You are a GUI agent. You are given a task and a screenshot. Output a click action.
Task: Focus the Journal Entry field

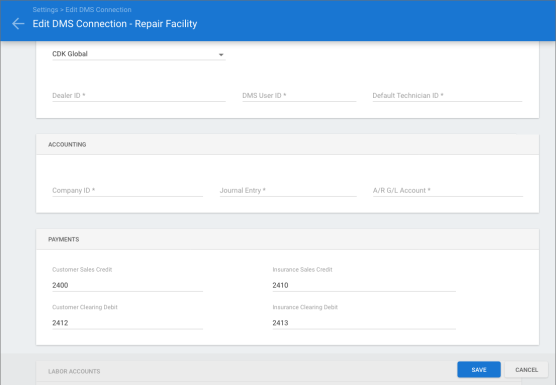tap(288, 190)
